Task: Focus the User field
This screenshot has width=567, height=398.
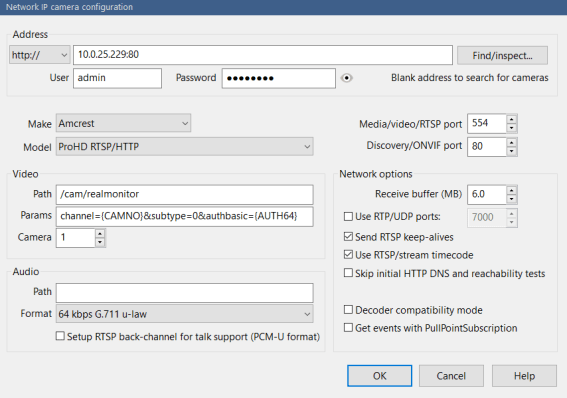Action: (117, 78)
